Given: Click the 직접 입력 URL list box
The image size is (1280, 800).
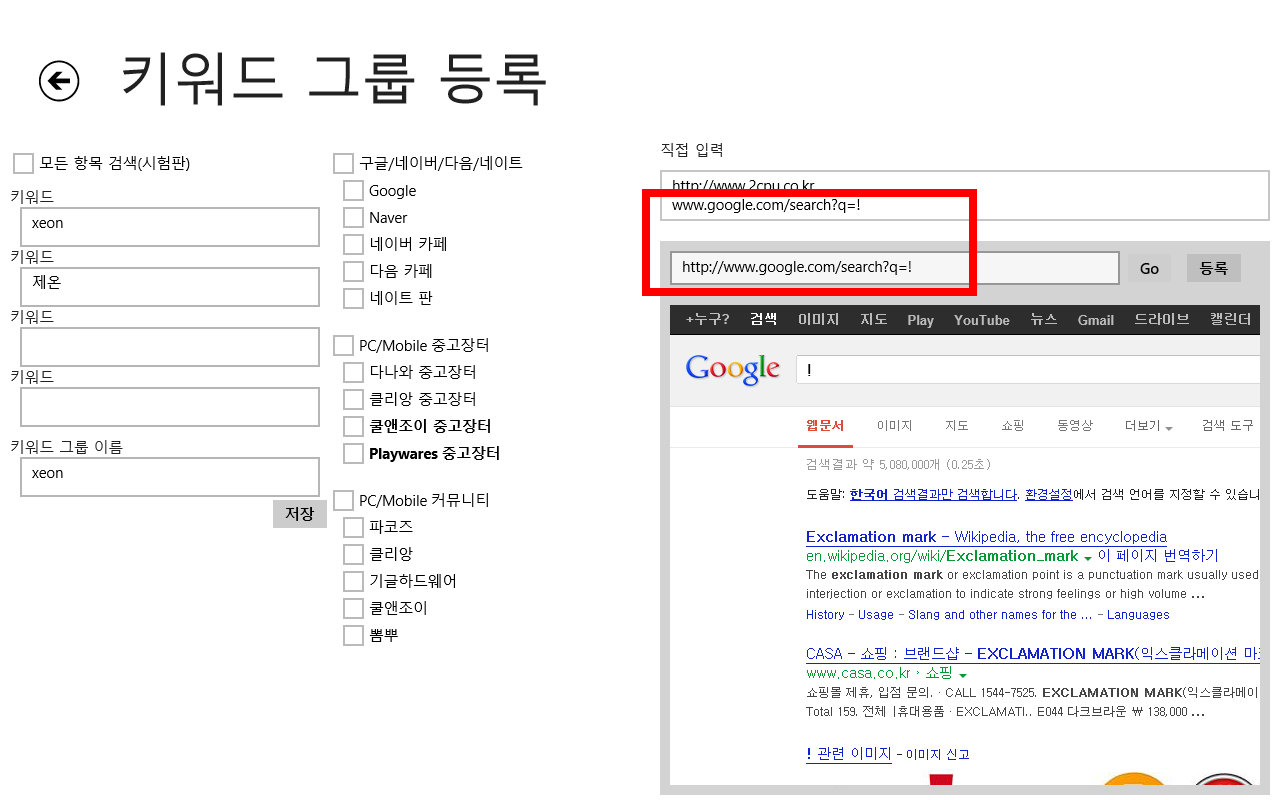Looking at the screenshot, I should click(965, 195).
